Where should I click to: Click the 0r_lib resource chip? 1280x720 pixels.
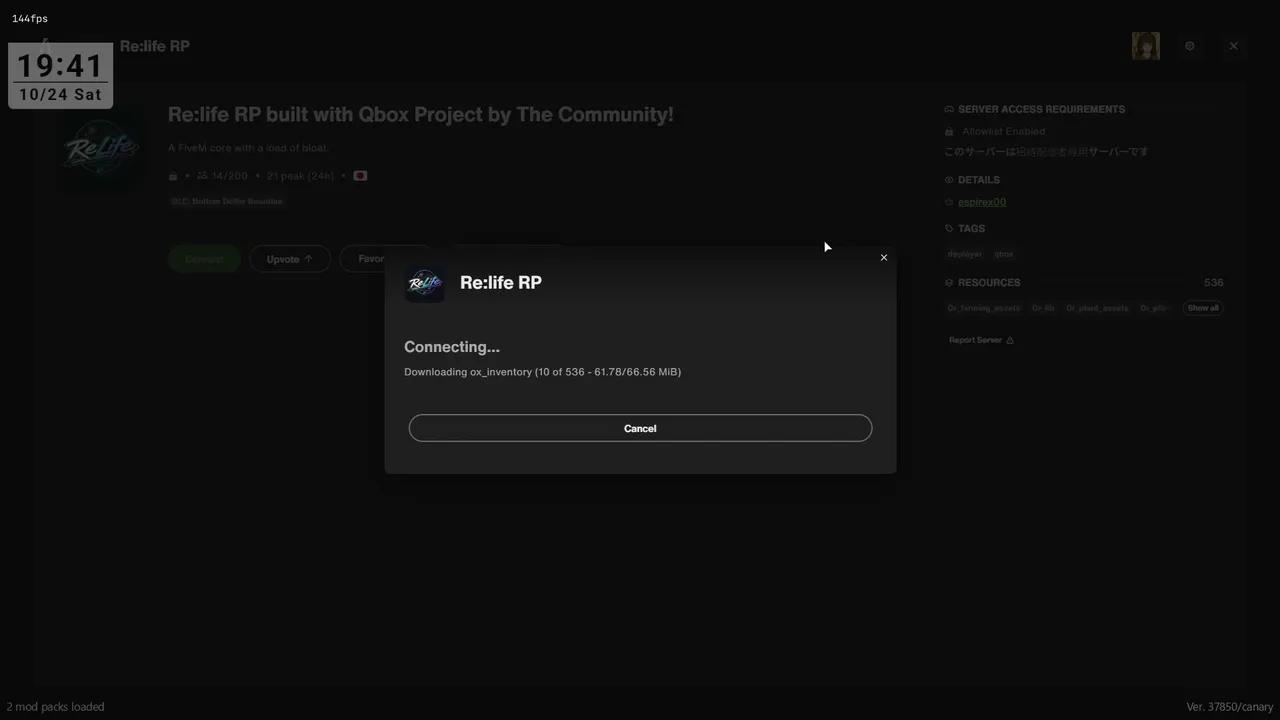(1043, 308)
